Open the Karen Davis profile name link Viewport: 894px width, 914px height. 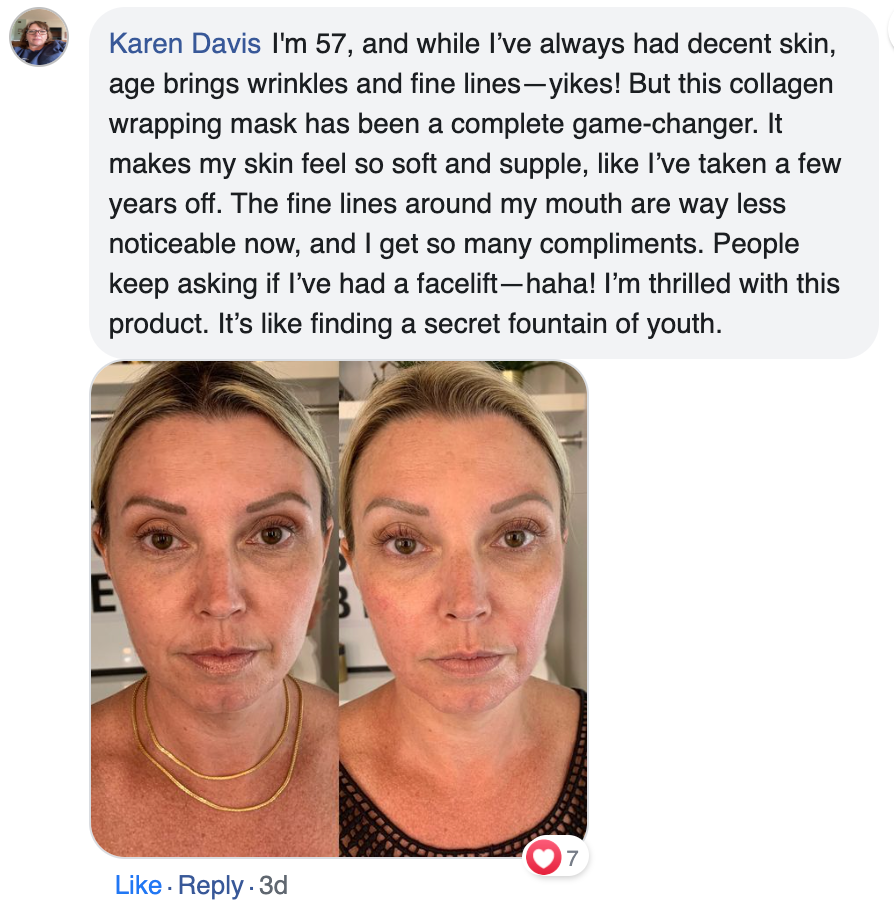tap(185, 44)
